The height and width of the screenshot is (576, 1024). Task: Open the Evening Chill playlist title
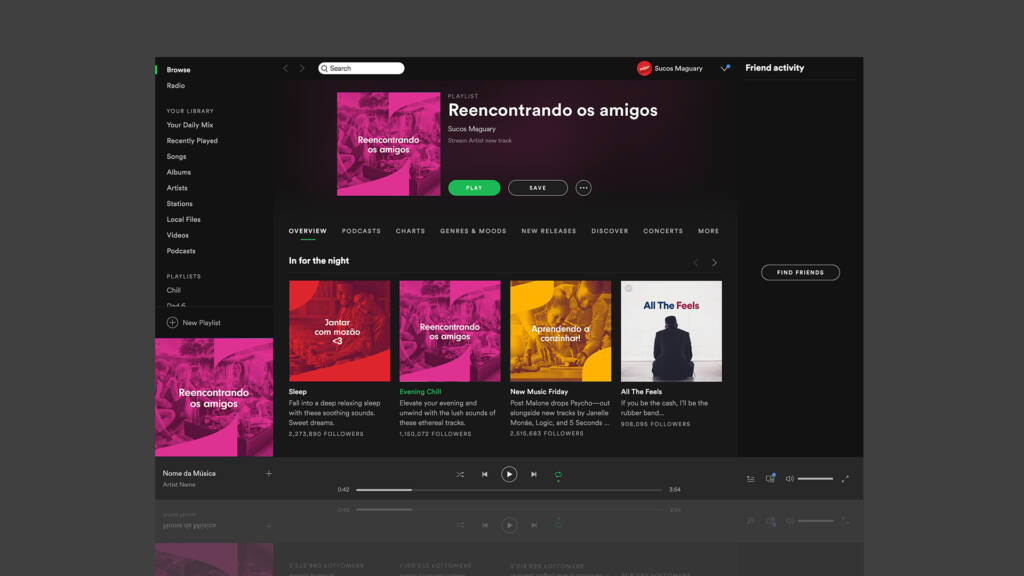coord(421,392)
